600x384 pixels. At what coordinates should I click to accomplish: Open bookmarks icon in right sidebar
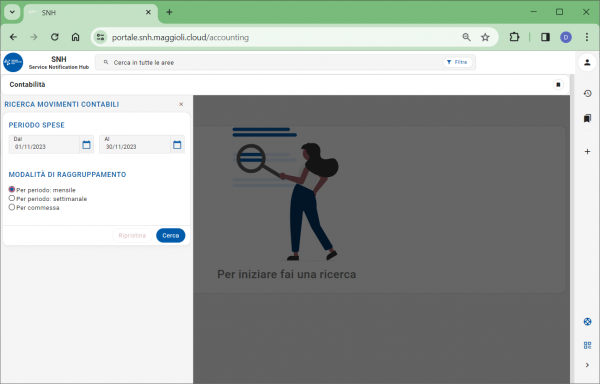coord(587,118)
